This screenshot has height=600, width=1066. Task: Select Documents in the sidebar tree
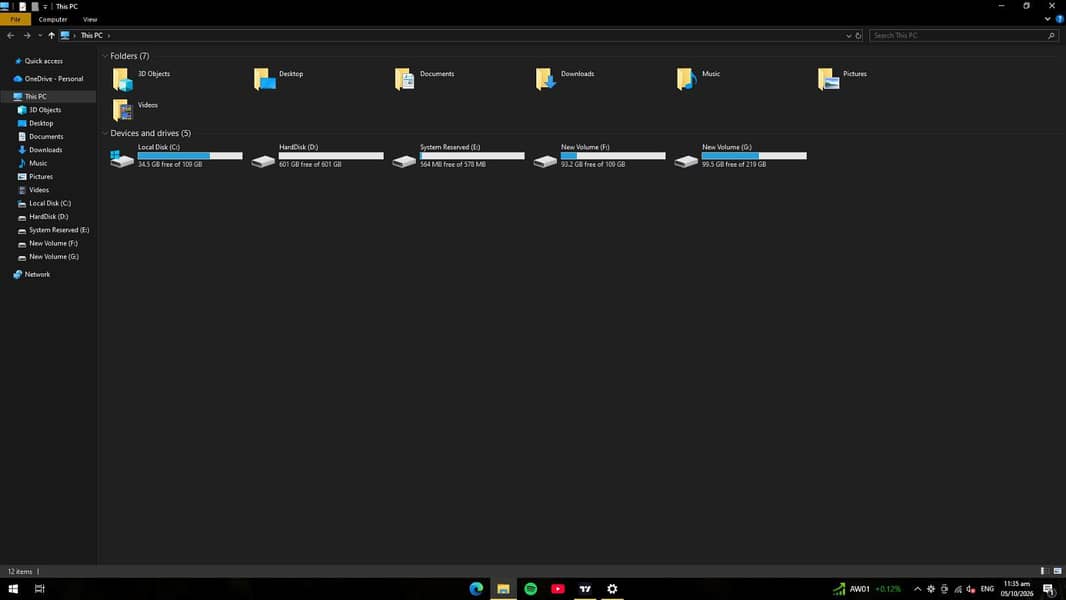[48, 137]
